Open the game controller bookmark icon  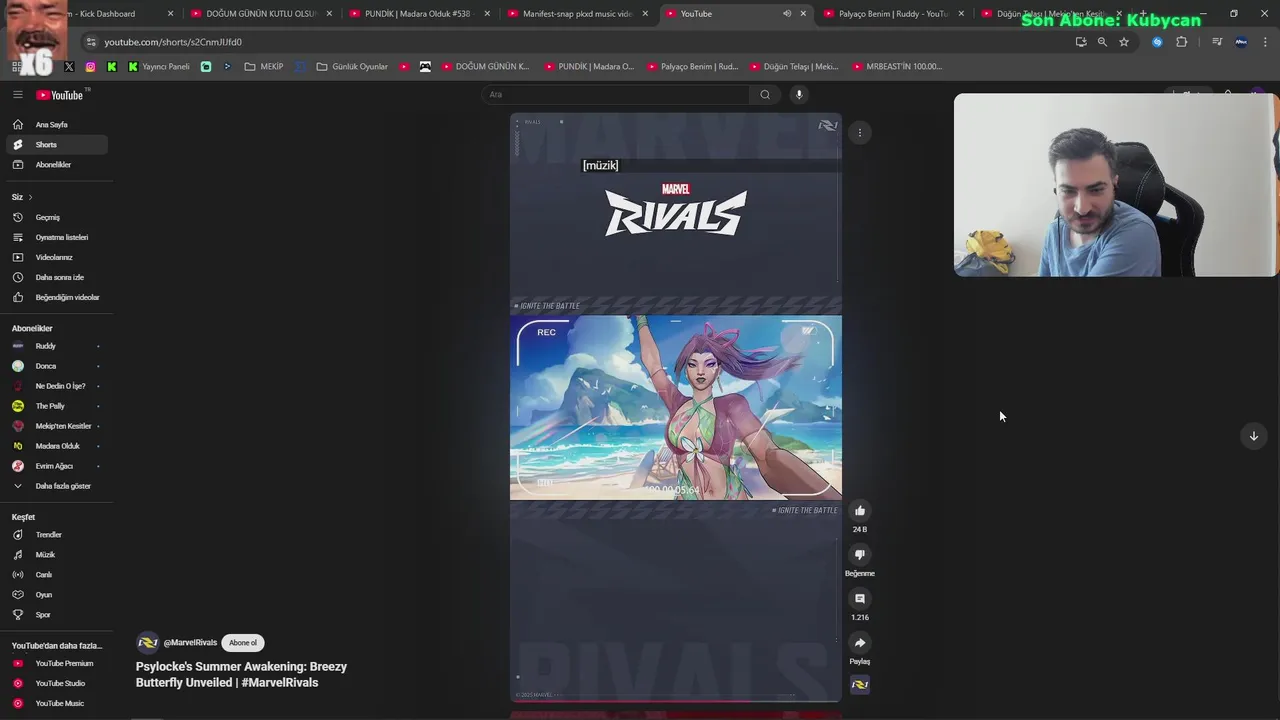click(x=425, y=67)
